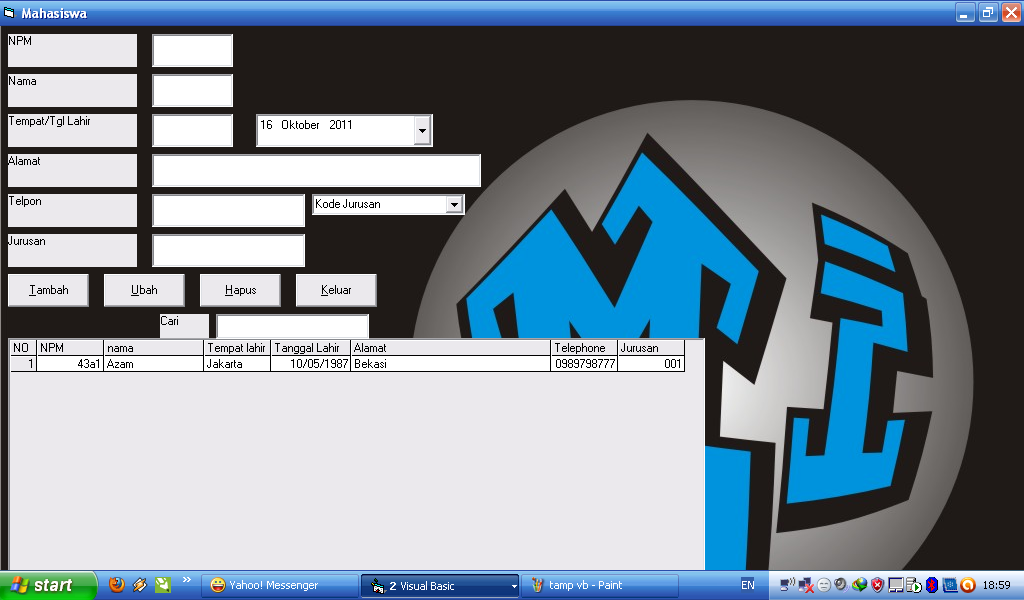Click the Telephone column header
The height and width of the screenshot is (600, 1024).
click(x=584, y=348)
